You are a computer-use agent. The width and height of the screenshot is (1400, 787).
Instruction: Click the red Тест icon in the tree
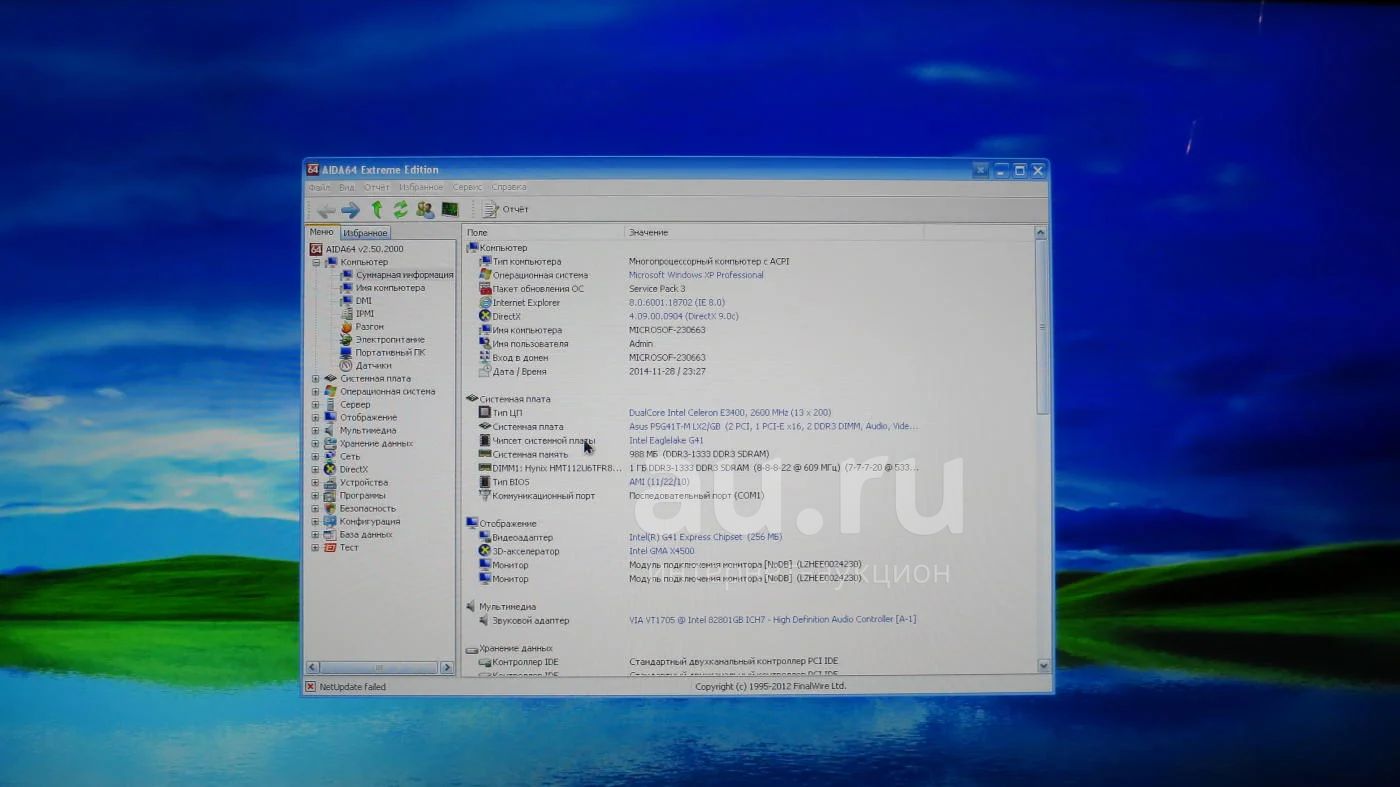coord(330,548)
